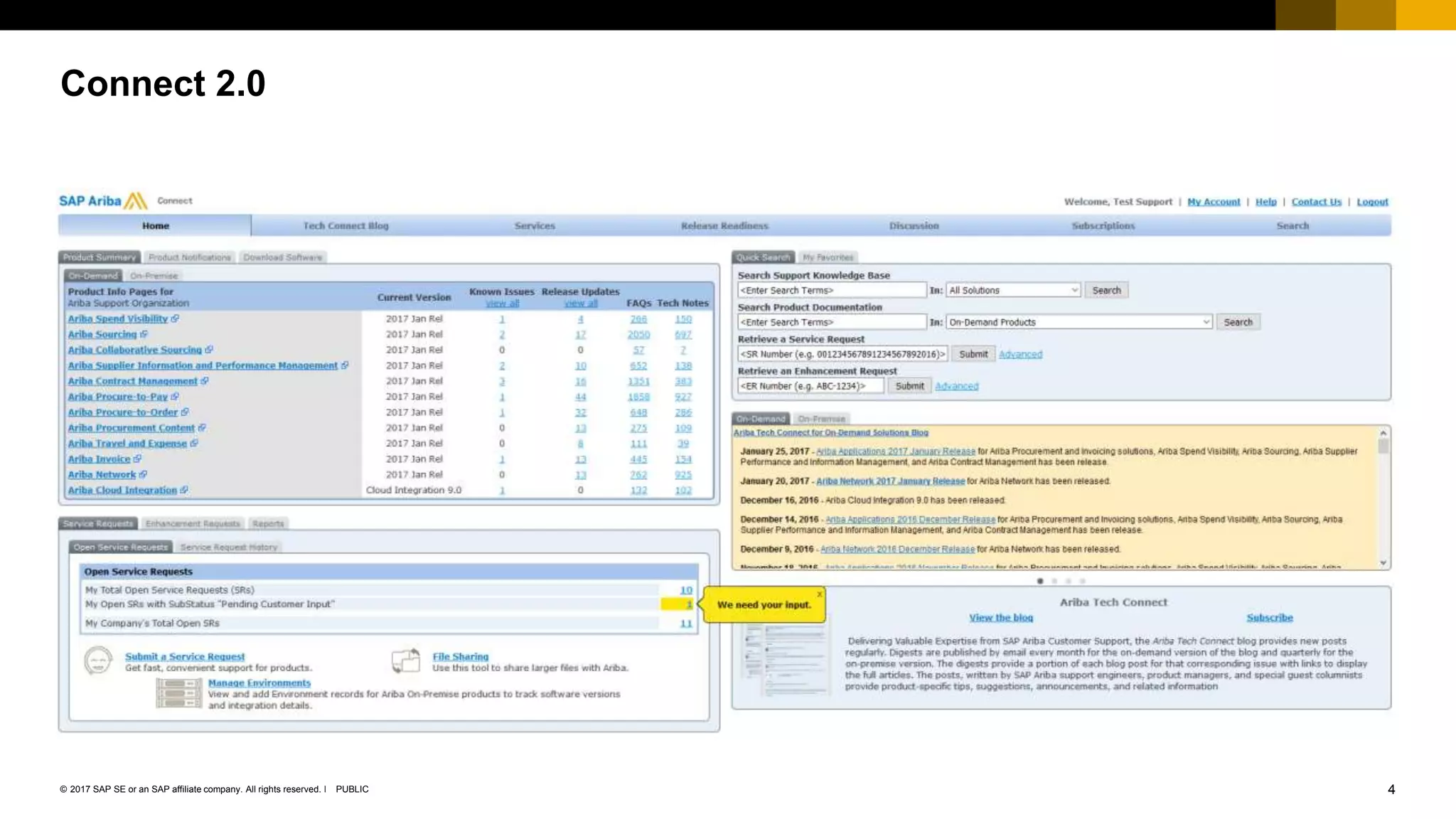Click the SAP Ariba logo
1456x819 pixels.
103,201
